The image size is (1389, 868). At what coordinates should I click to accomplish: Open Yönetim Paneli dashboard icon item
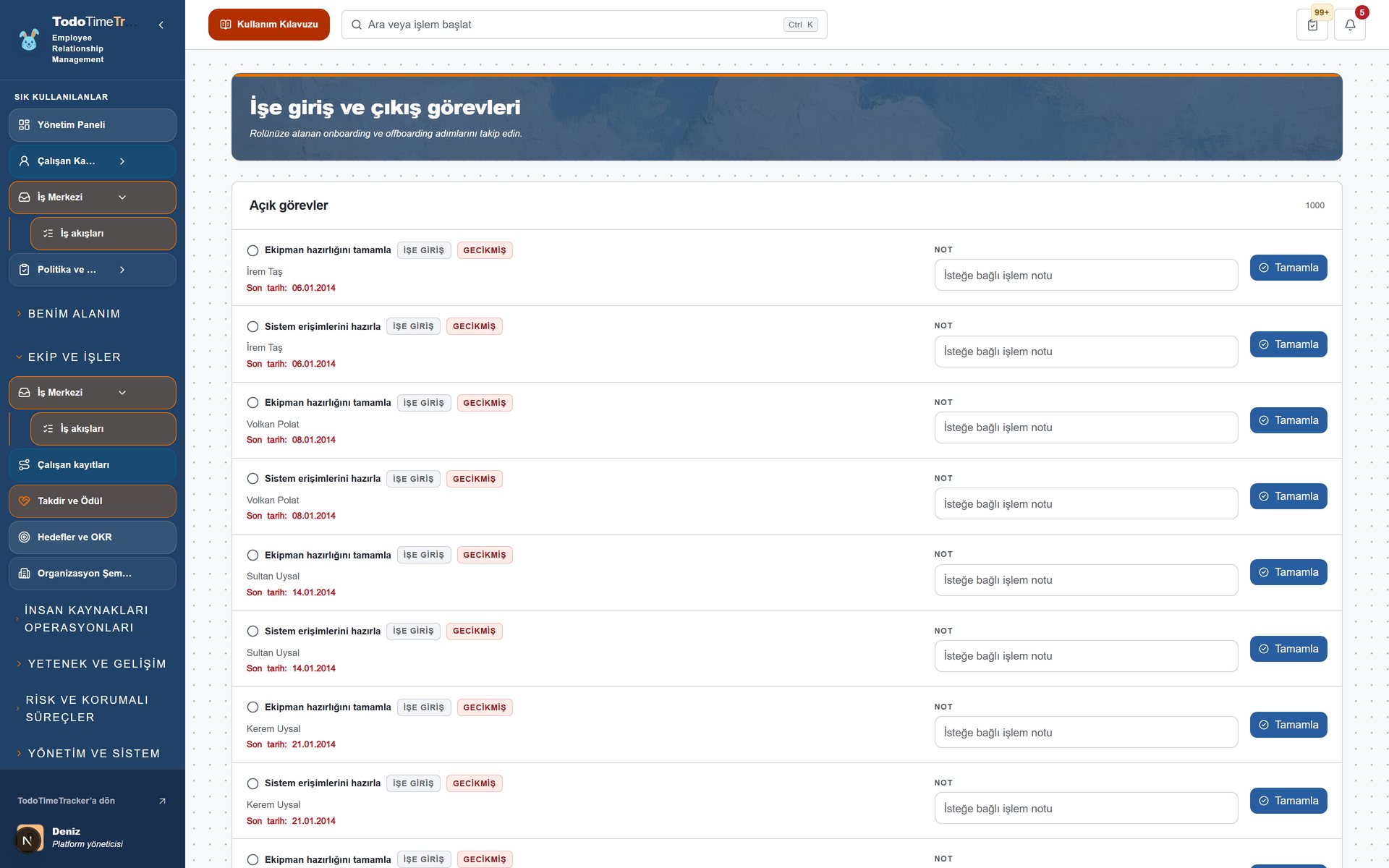93,125
